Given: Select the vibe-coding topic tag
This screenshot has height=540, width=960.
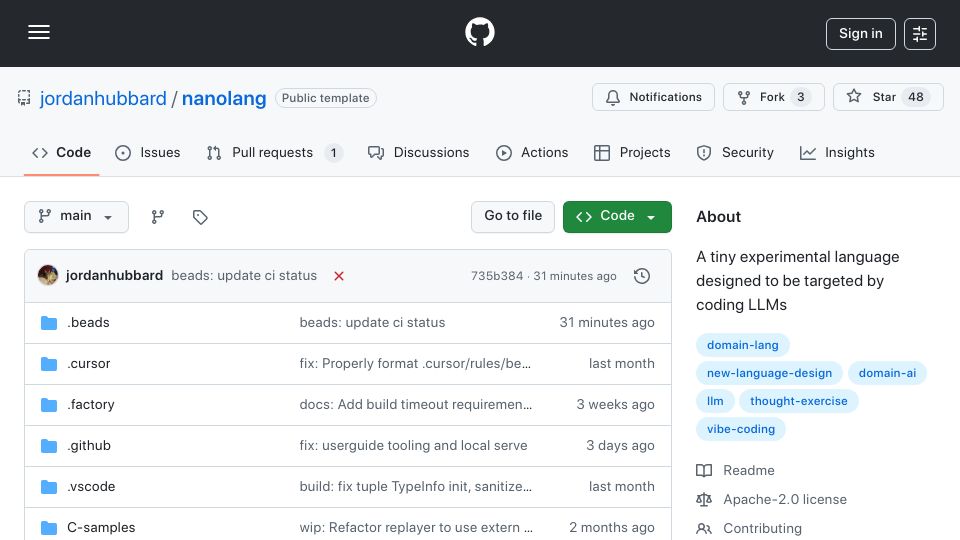Looking at the screenshot, I should coord(741,430).
